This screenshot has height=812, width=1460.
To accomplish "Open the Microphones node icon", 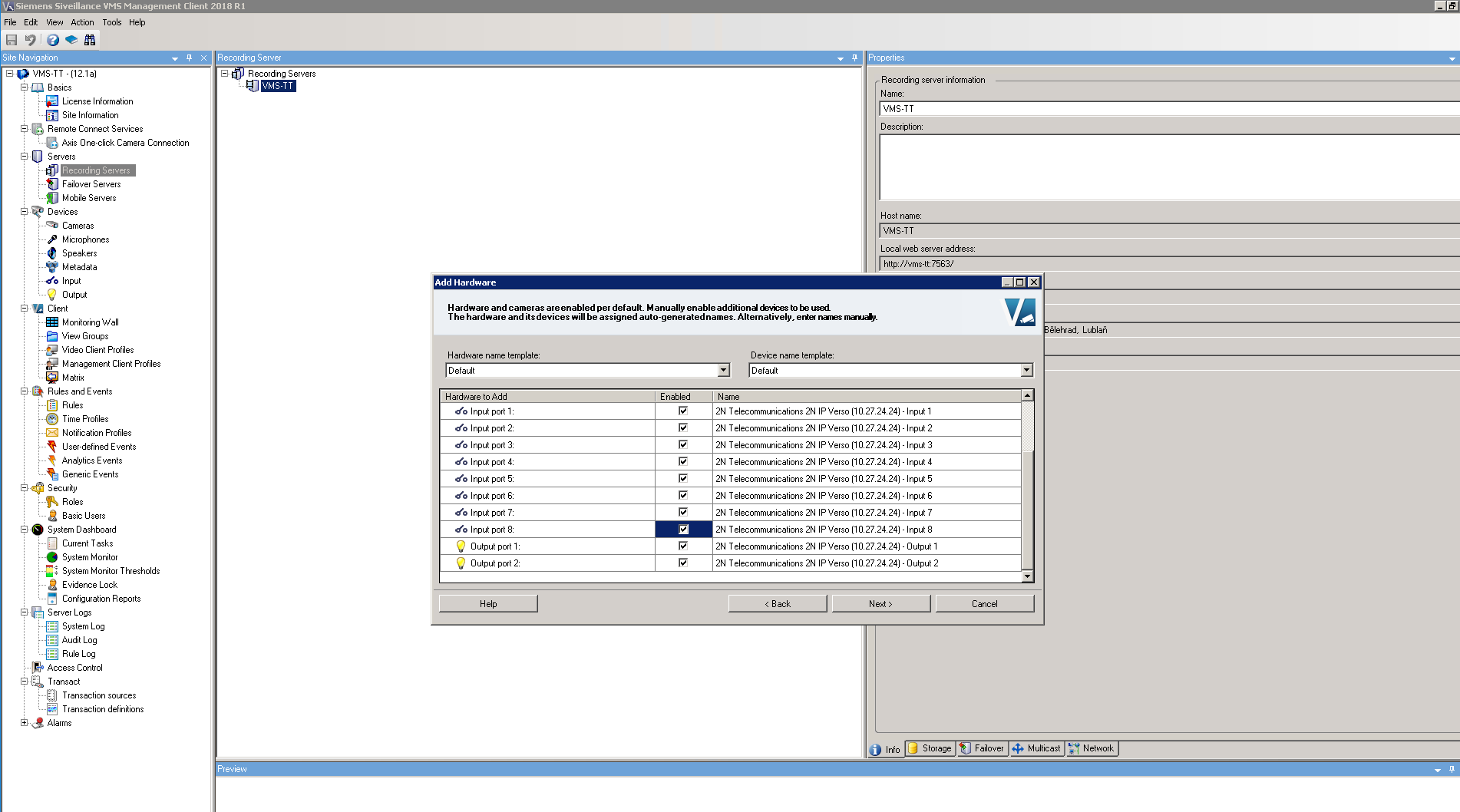I will [x=52, y=239].
